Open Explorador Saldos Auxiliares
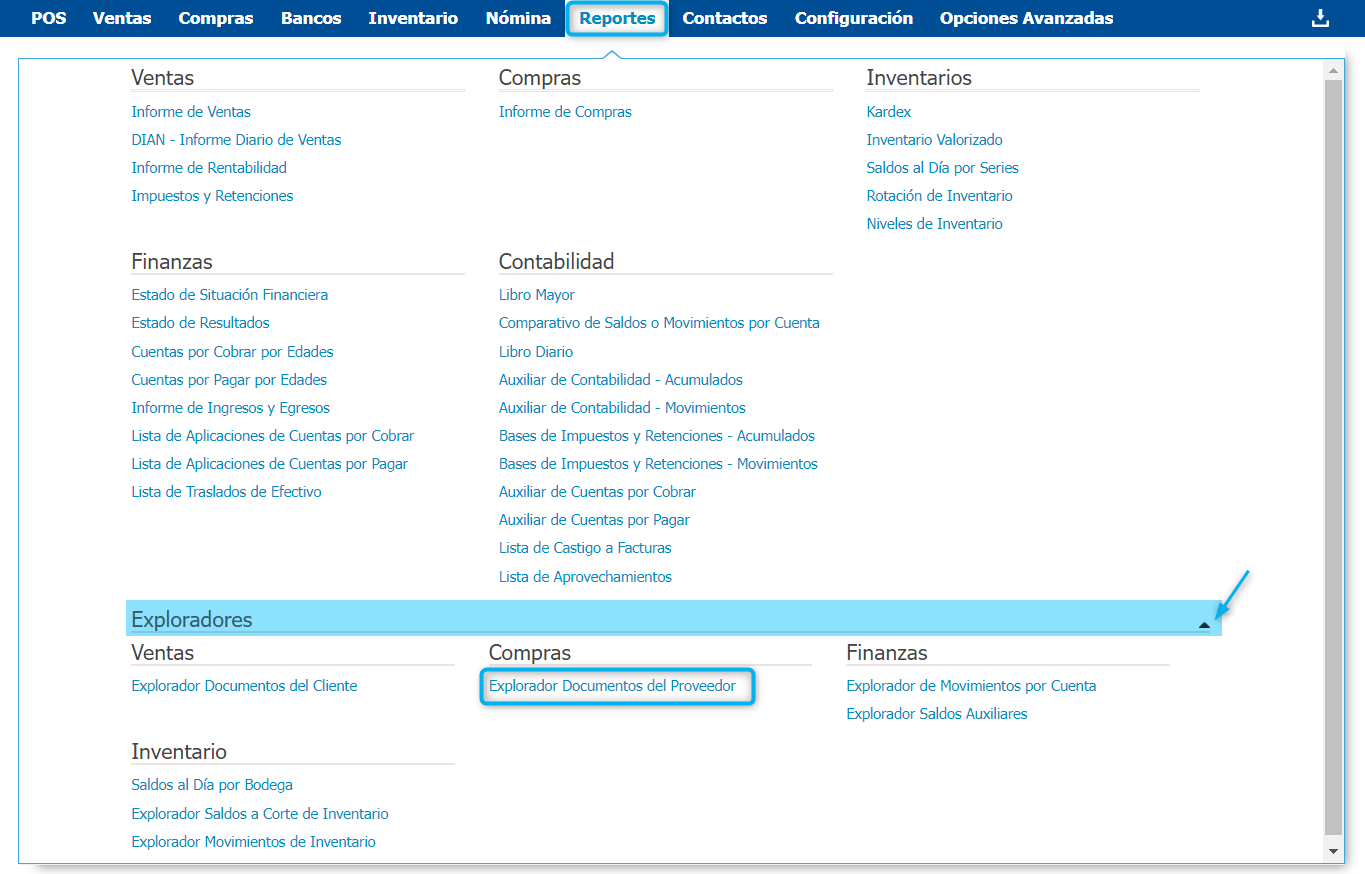 click(x=936, y=714)
